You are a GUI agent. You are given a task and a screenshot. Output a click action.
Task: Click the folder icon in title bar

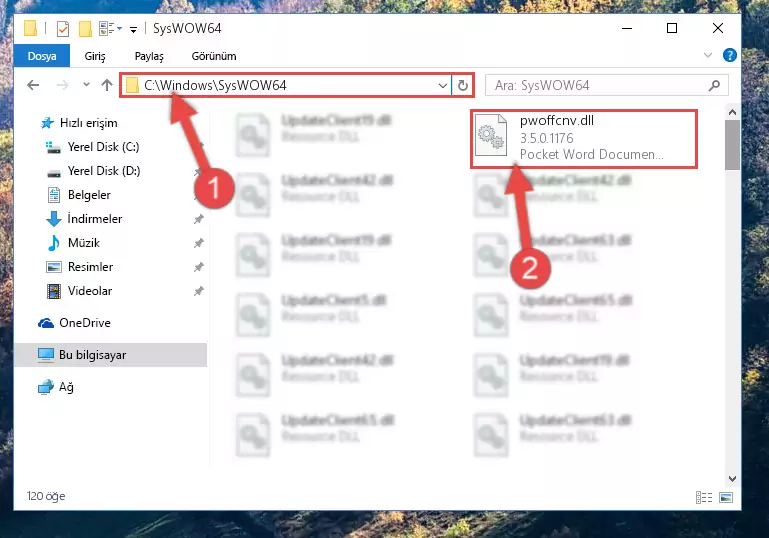pos(30,28)
